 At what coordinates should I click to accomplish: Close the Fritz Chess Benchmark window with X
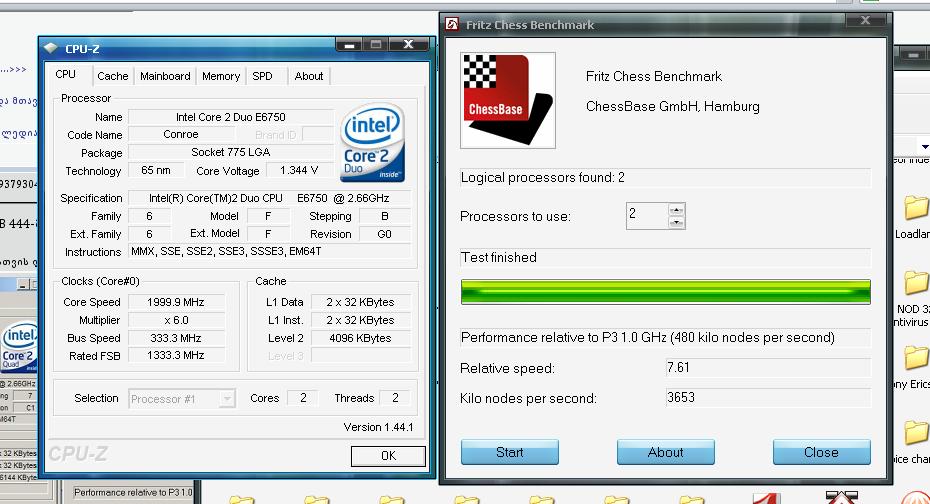point(865,21)
